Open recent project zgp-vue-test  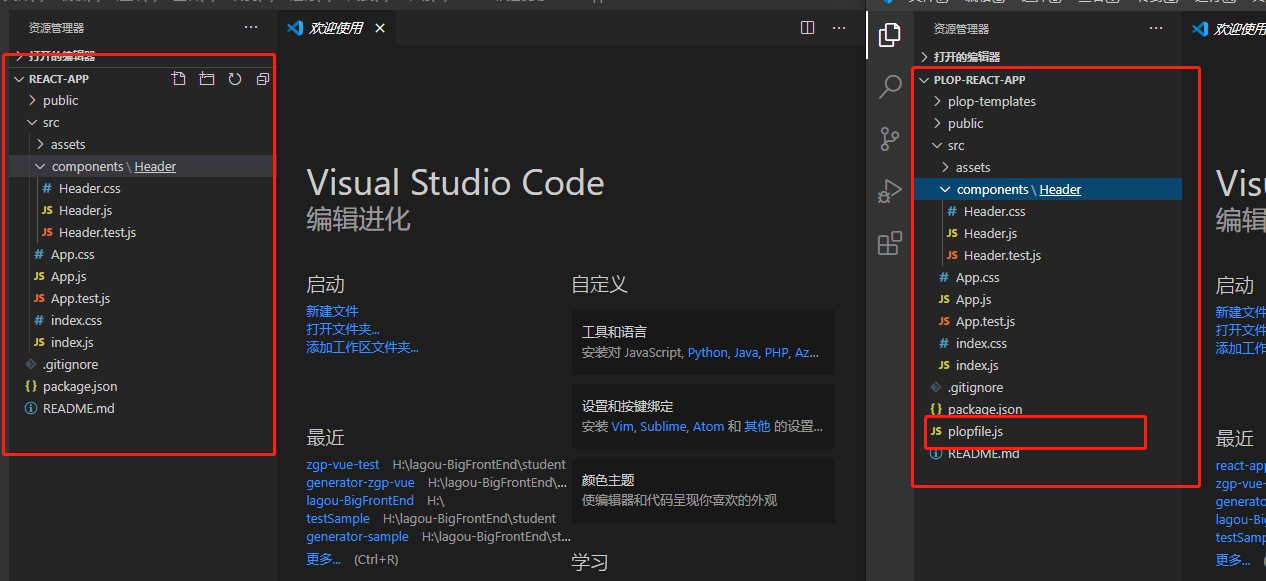click(x=343, y=465)
